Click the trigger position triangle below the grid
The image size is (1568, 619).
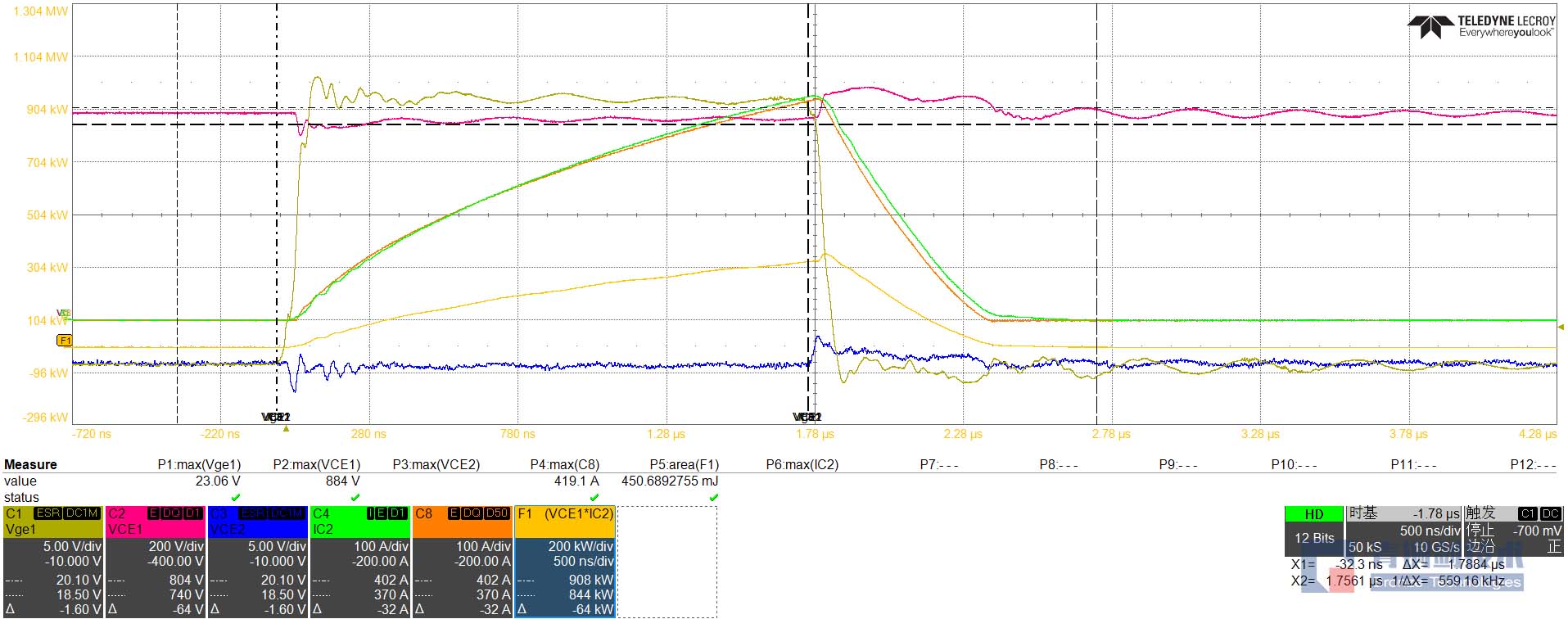[x=286, y=428]
